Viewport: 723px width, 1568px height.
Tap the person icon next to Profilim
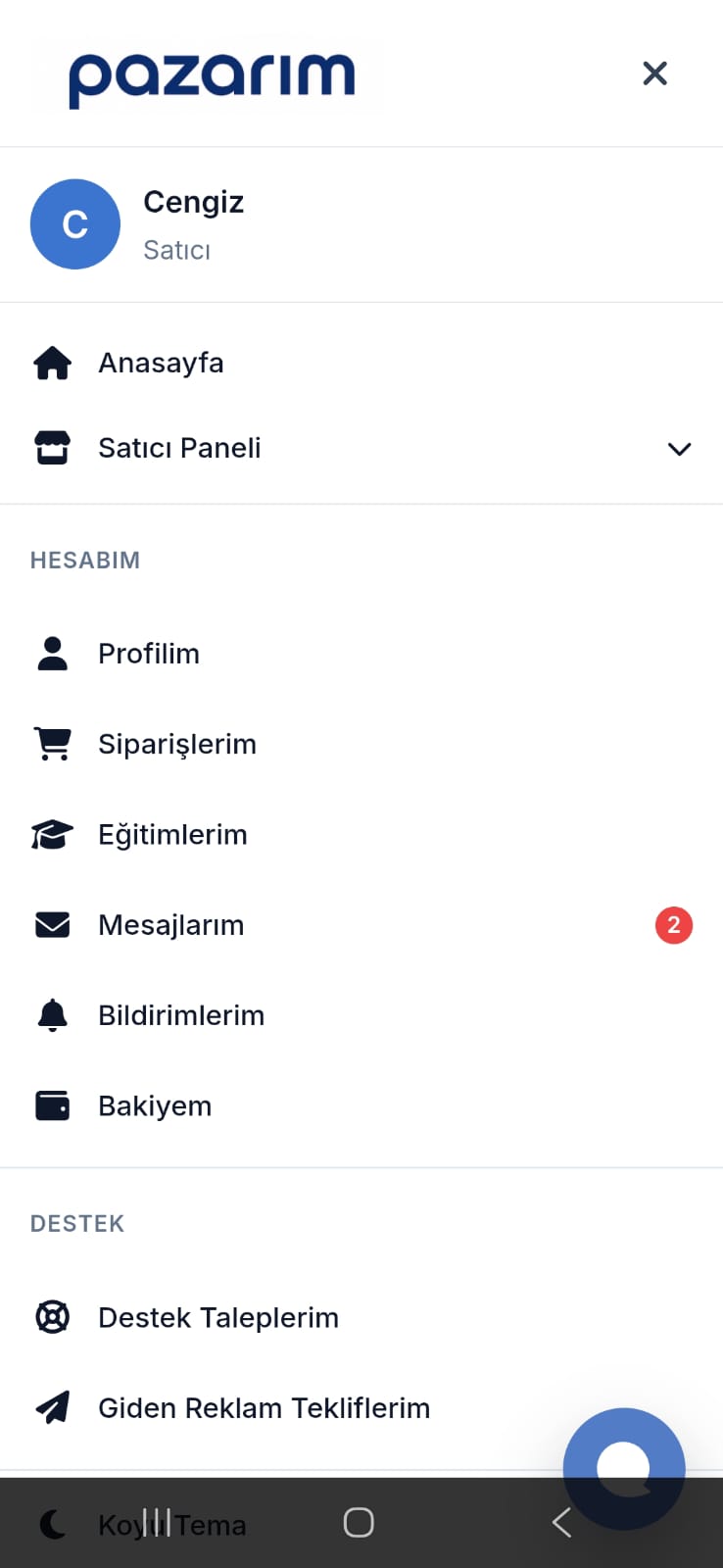[53, 654]
